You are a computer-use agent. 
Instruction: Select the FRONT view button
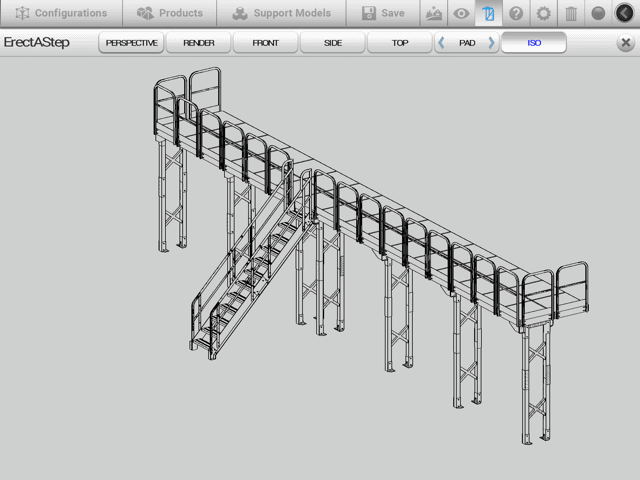tap(266, 43)
